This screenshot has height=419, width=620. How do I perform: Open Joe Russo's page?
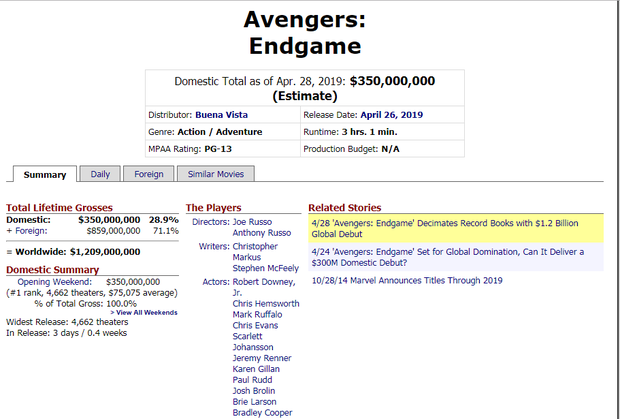tap(252, 222)
